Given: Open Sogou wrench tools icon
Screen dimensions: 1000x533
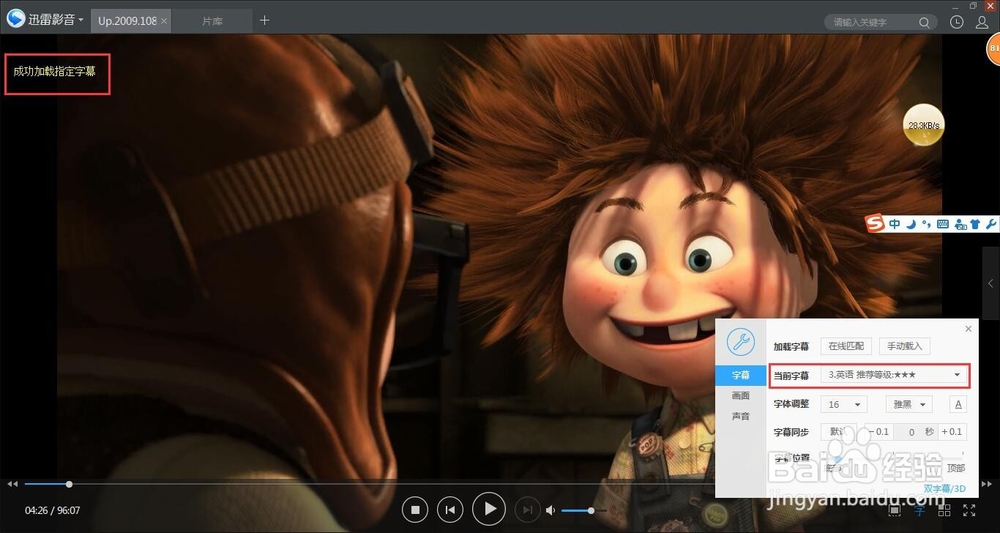Looking at the screenshot, I should (x=990, y=224).
